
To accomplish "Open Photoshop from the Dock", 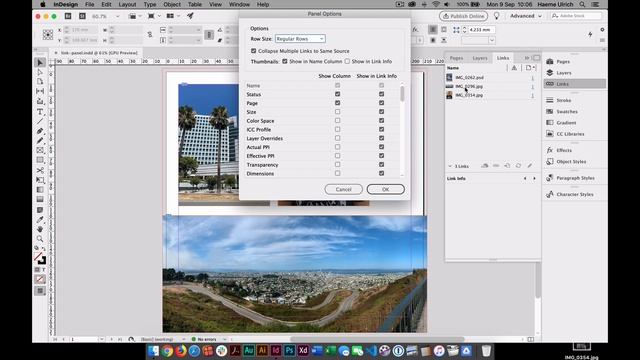I will (289, 350).
